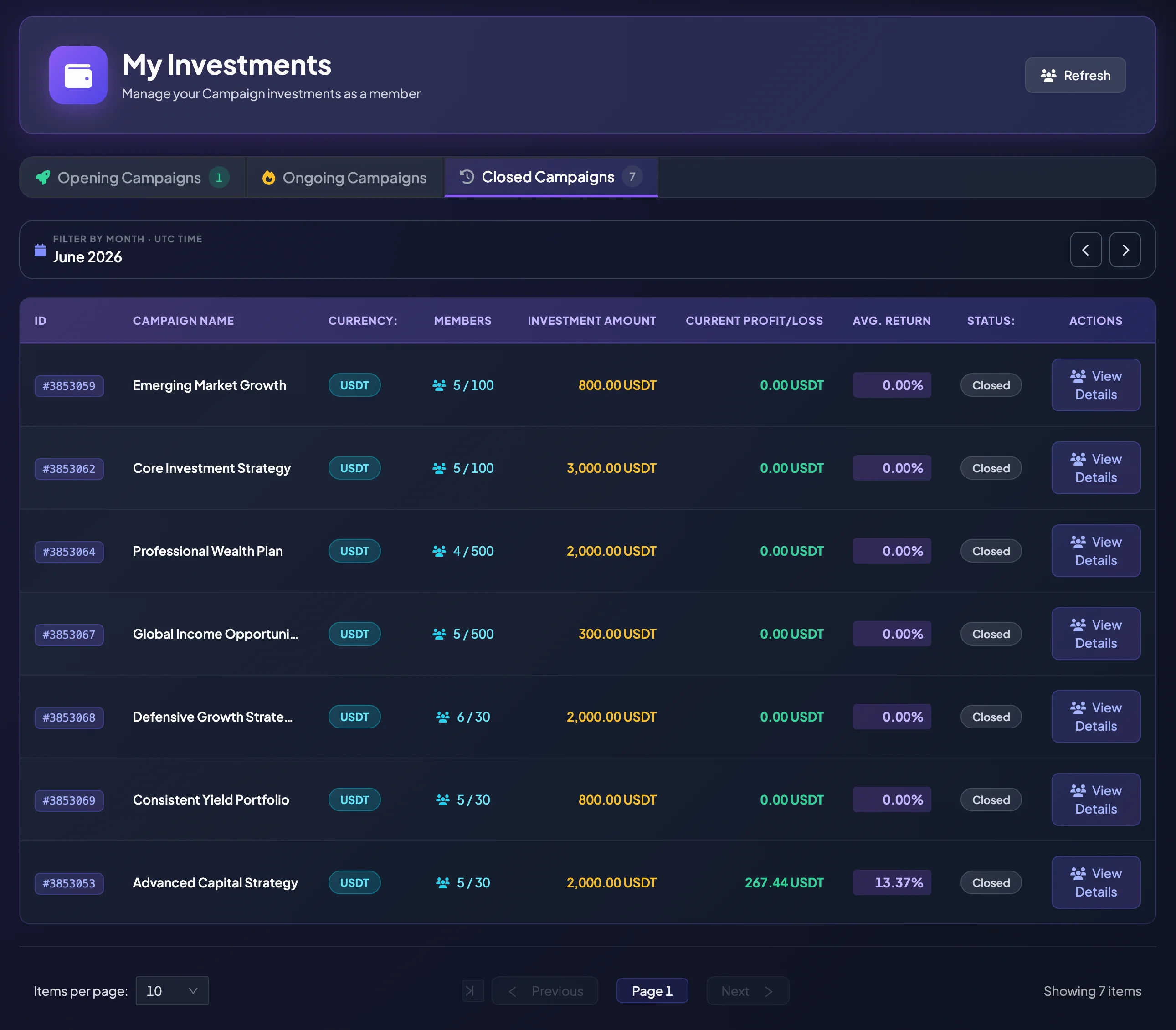
Task: Click the Previous page button
Action: click(x=544, y=990)
